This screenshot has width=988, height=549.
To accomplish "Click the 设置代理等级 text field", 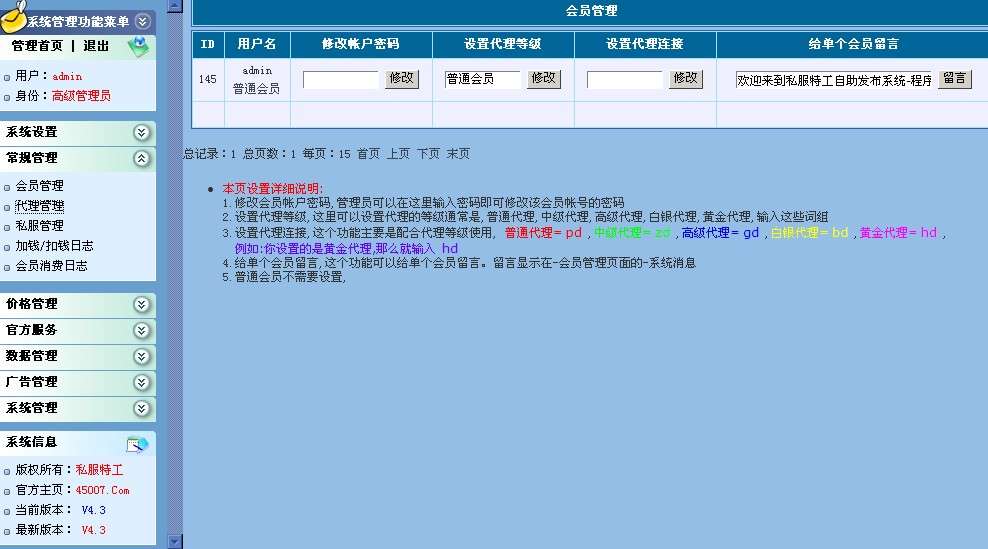I will (483, 79).
